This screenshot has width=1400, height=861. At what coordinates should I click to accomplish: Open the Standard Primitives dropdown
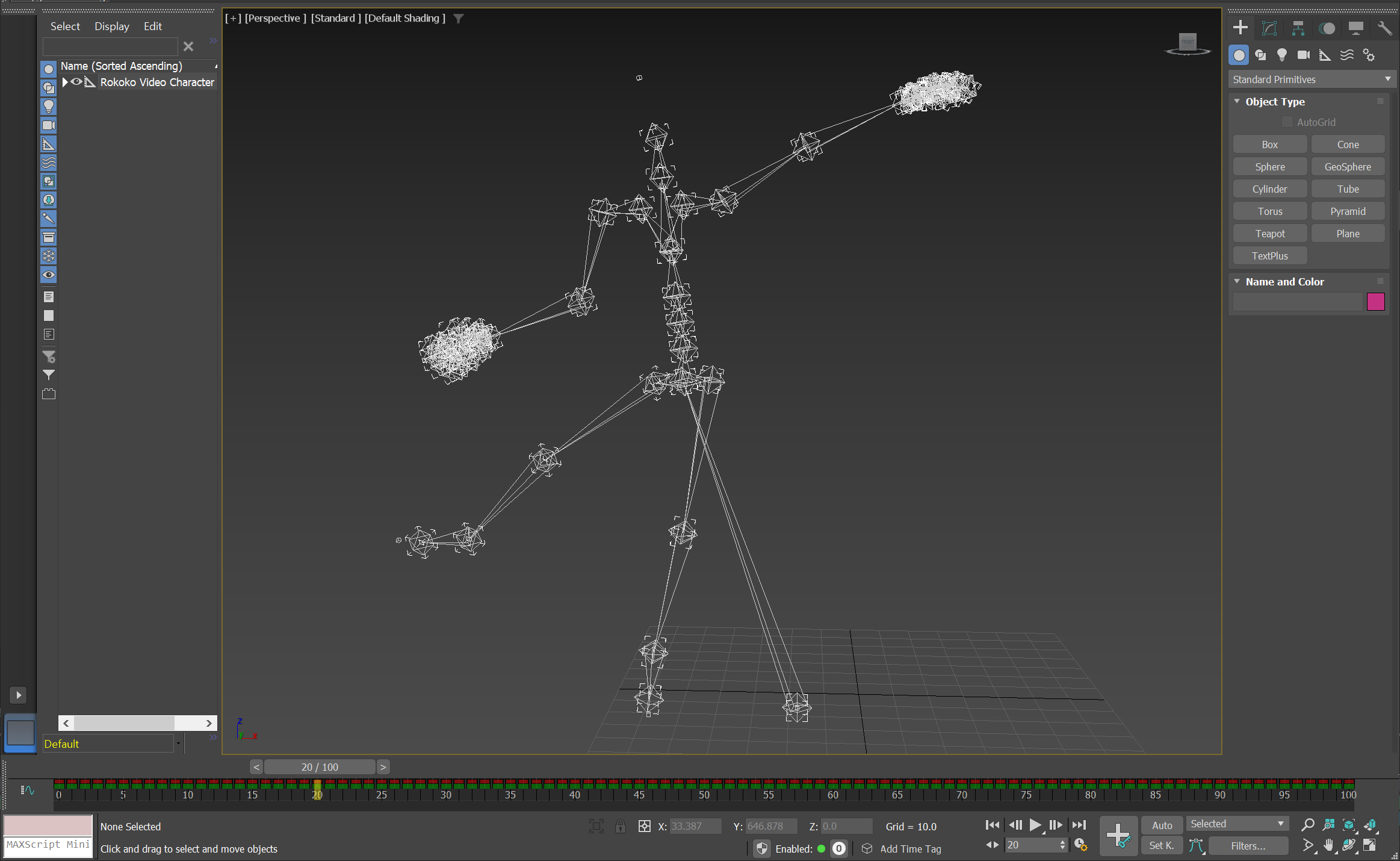(1311, 79)
